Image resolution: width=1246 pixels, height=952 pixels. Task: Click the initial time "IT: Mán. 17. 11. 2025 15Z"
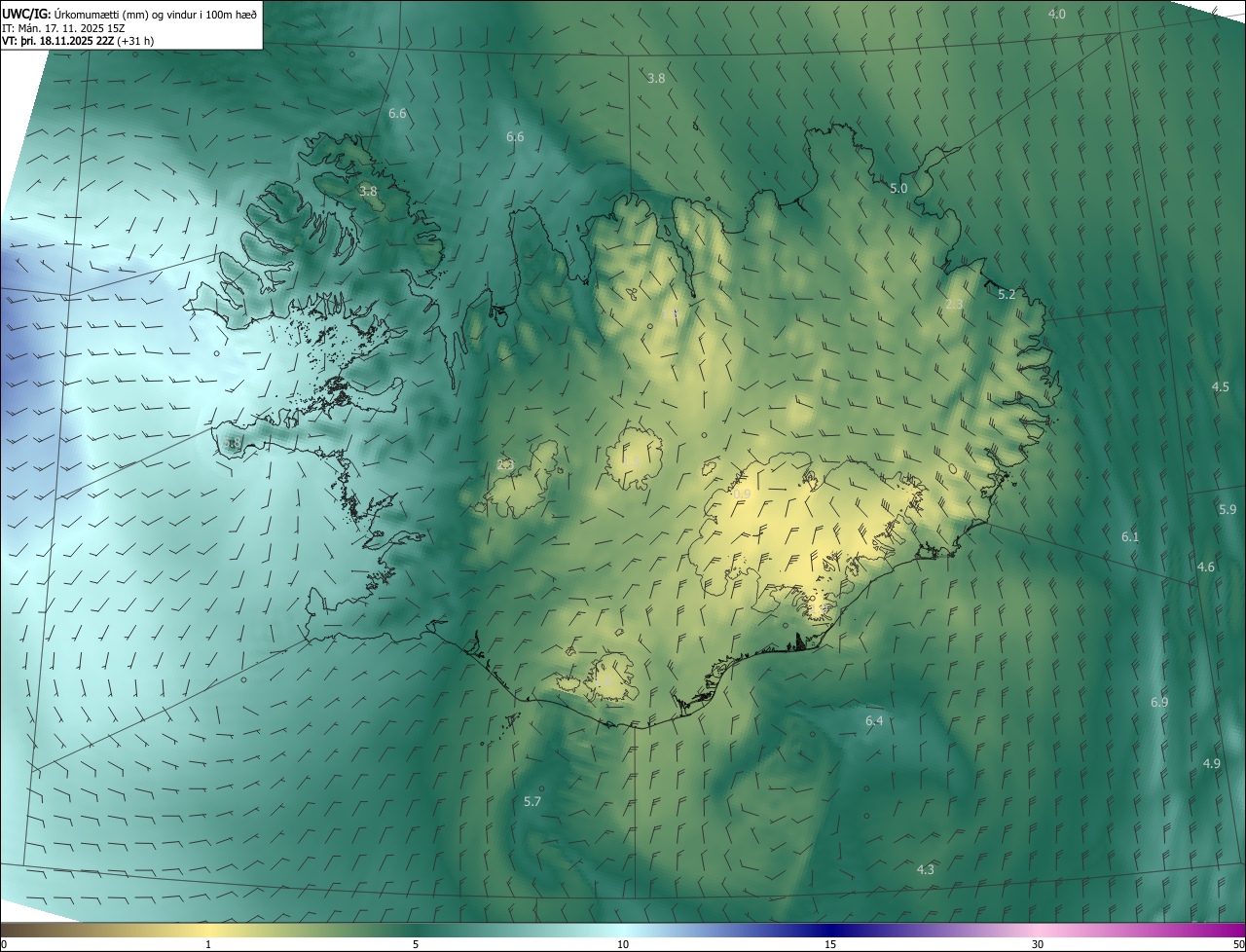pyautogui.click(x=63, y=27)
